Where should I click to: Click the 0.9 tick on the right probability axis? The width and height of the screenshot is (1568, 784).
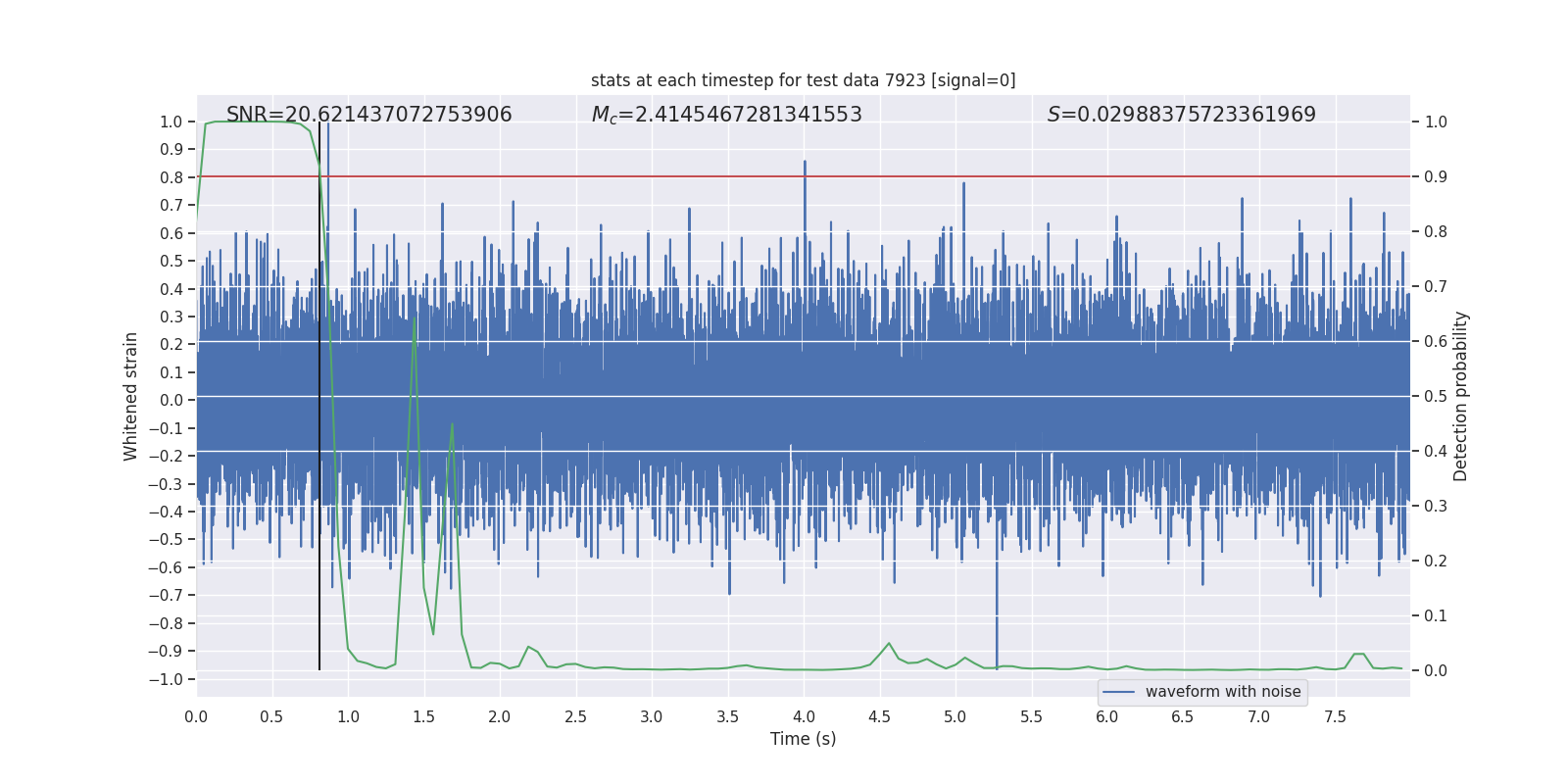click(x=1436, y=177)
